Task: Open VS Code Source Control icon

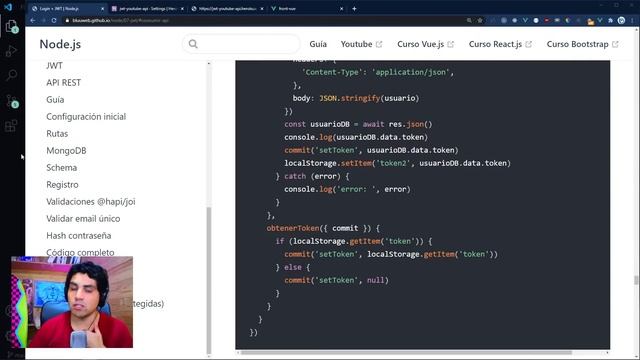Action: point(11,101)
